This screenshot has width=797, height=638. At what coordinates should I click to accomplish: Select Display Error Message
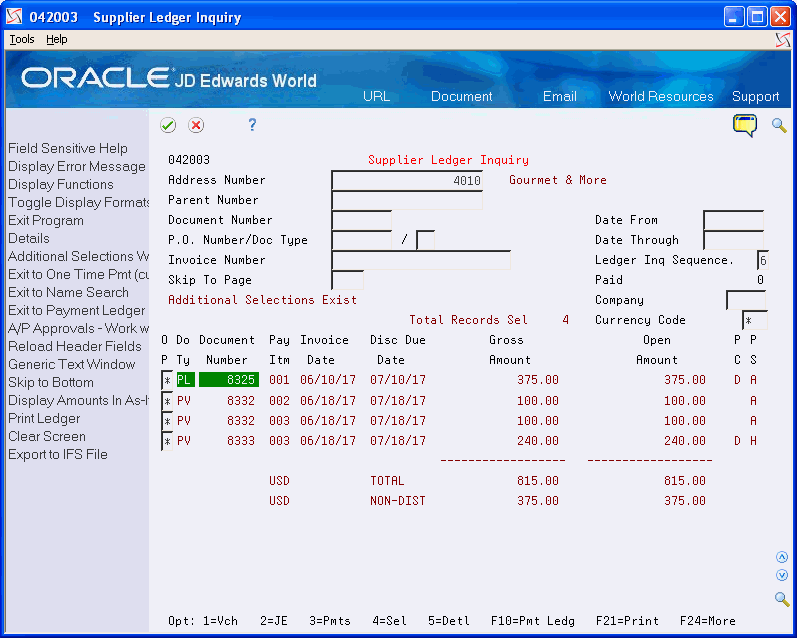click(x=77, y=166)
